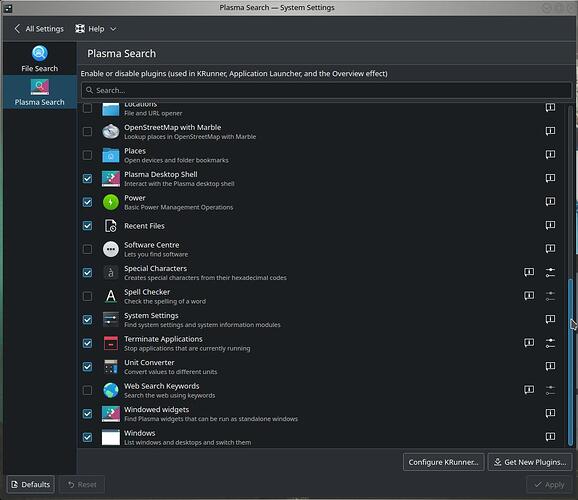Viewport: 578px width, 500px height.
Task: Click the plugin list vertical scrollbar
Action: coord(571,361)
